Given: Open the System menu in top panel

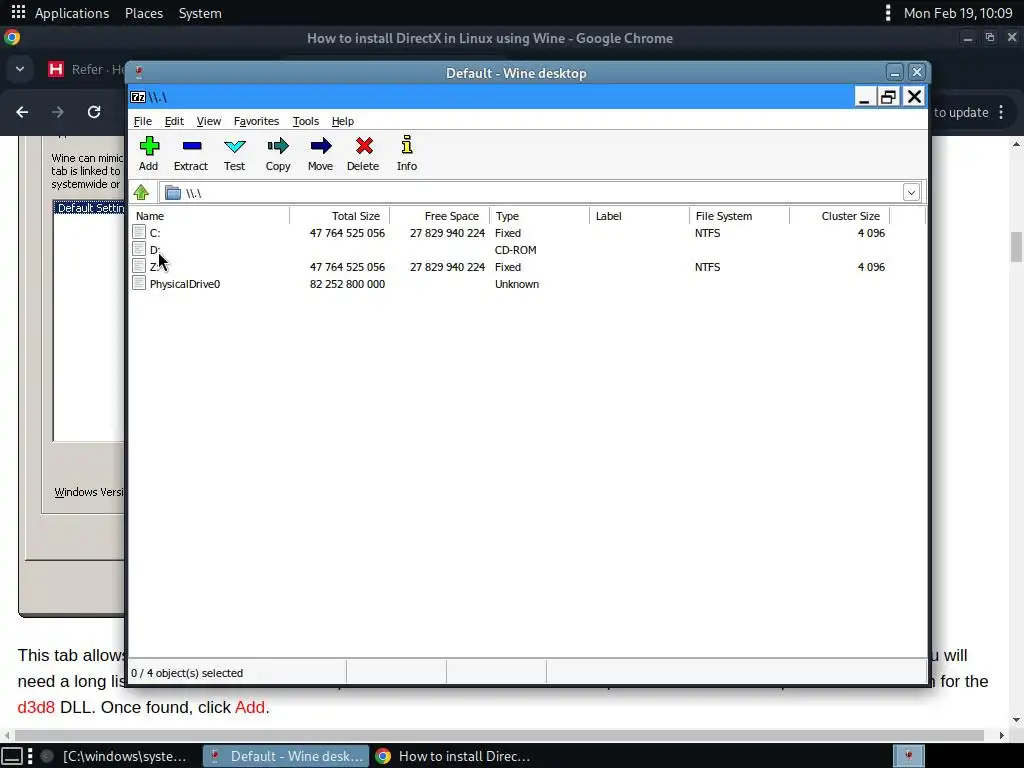Looking at the screenshot, I should (200, 13).
